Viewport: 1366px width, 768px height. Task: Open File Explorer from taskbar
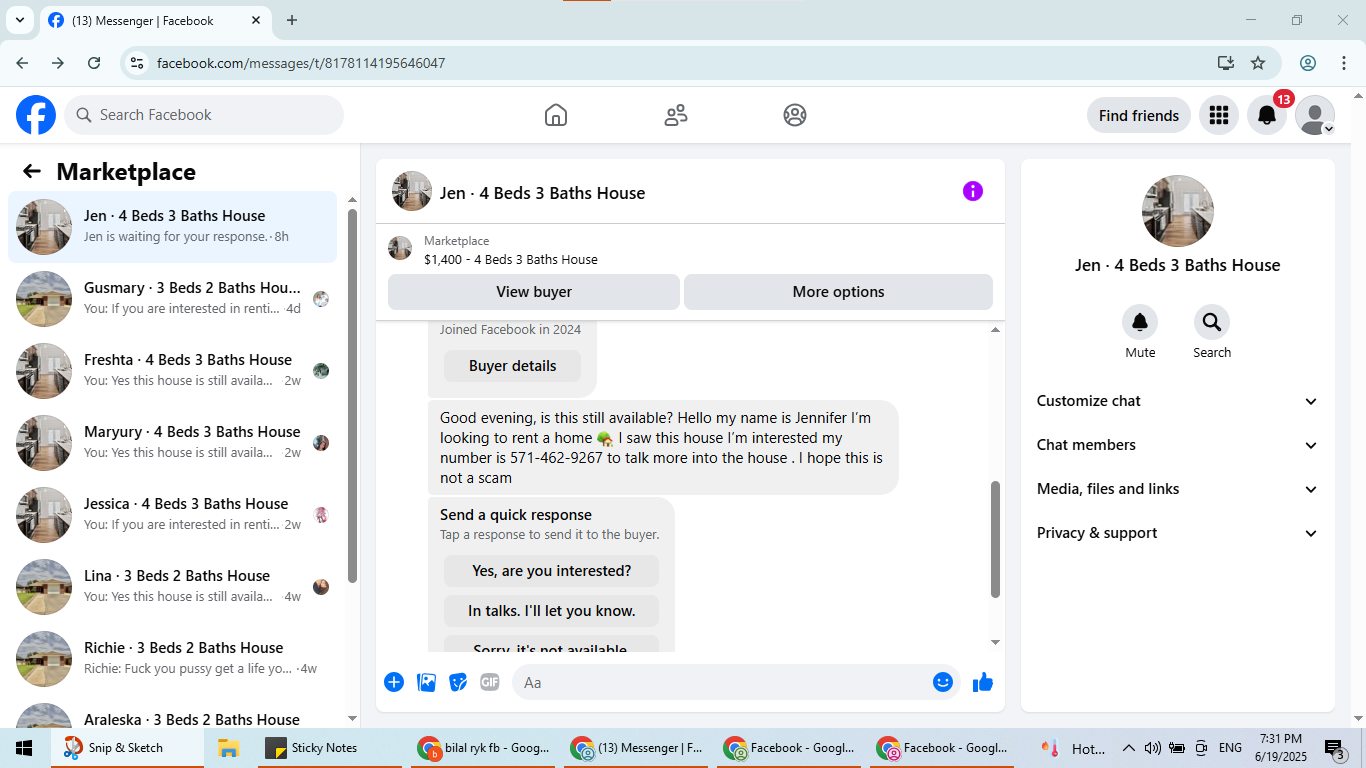tap(228, 748)
